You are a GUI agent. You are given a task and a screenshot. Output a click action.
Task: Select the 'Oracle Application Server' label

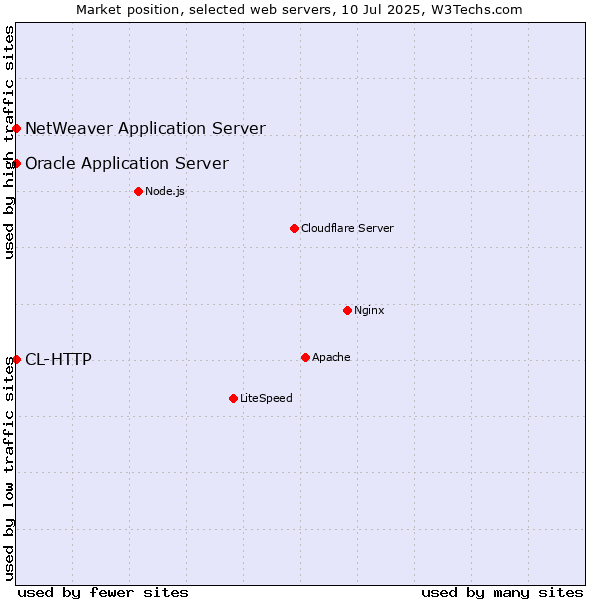point(127,163)
